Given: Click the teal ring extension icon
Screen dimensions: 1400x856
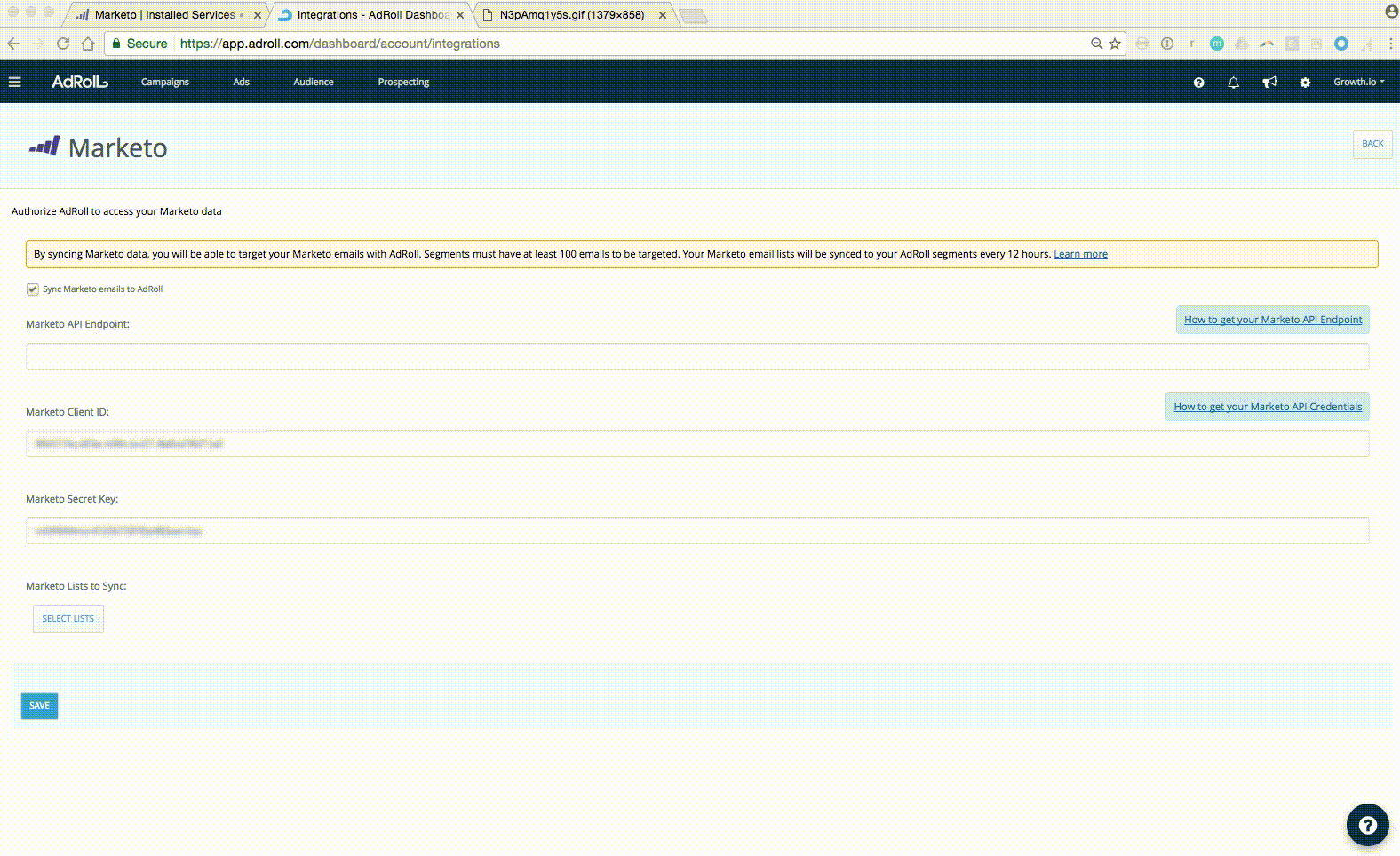Looking at the screenshot, I should tap(1341, 44).
